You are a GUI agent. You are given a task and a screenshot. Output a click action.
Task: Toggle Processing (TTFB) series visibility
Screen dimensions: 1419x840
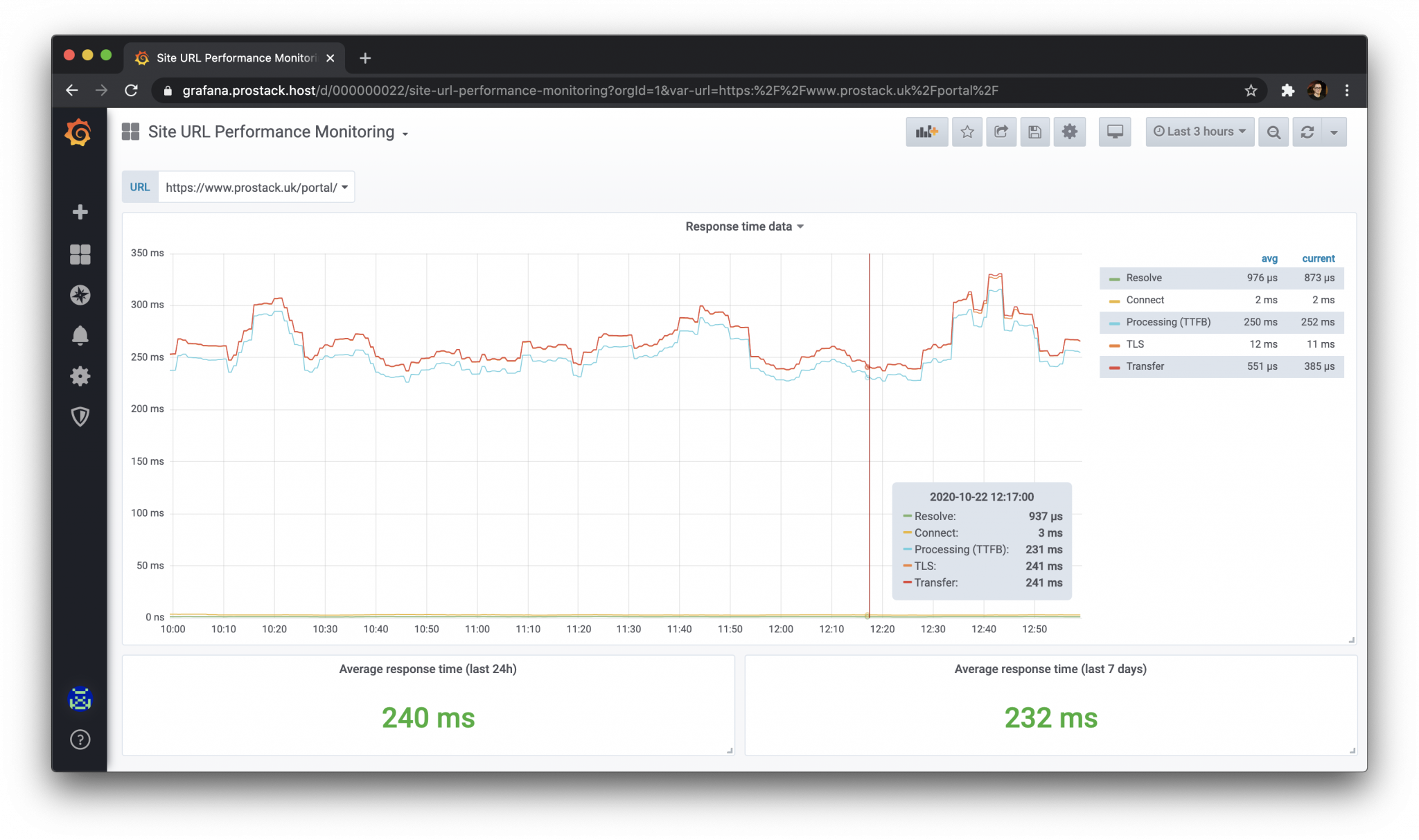[x=1167, y=322]
